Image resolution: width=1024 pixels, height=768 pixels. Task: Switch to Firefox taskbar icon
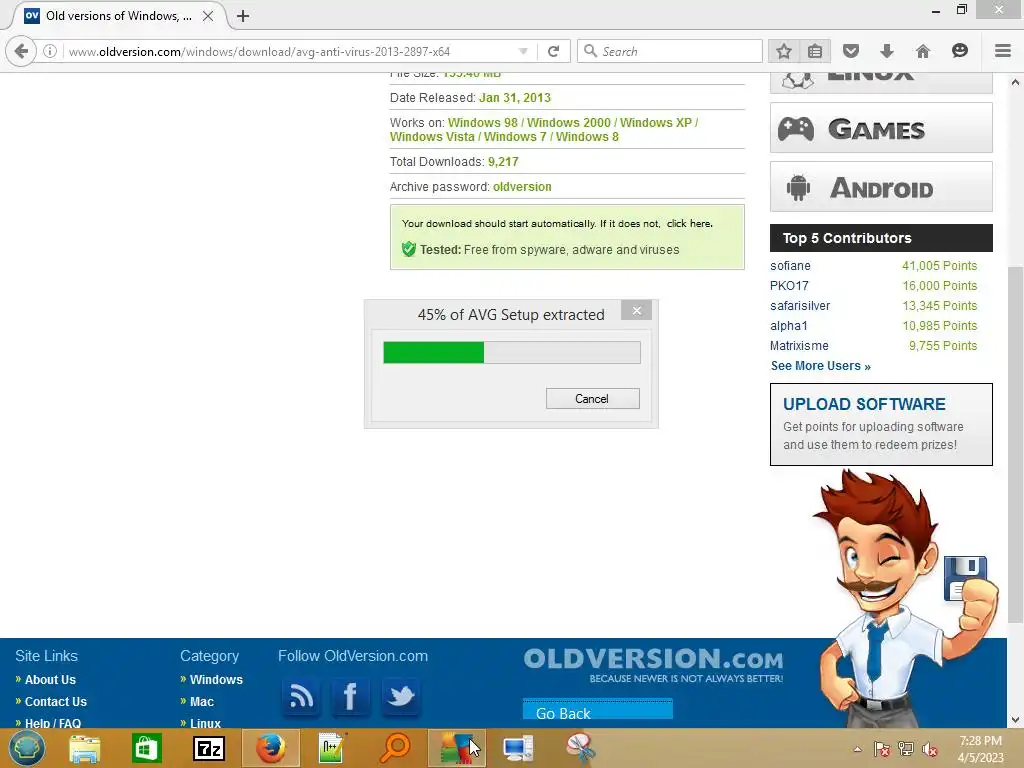(x=271, y=748)
